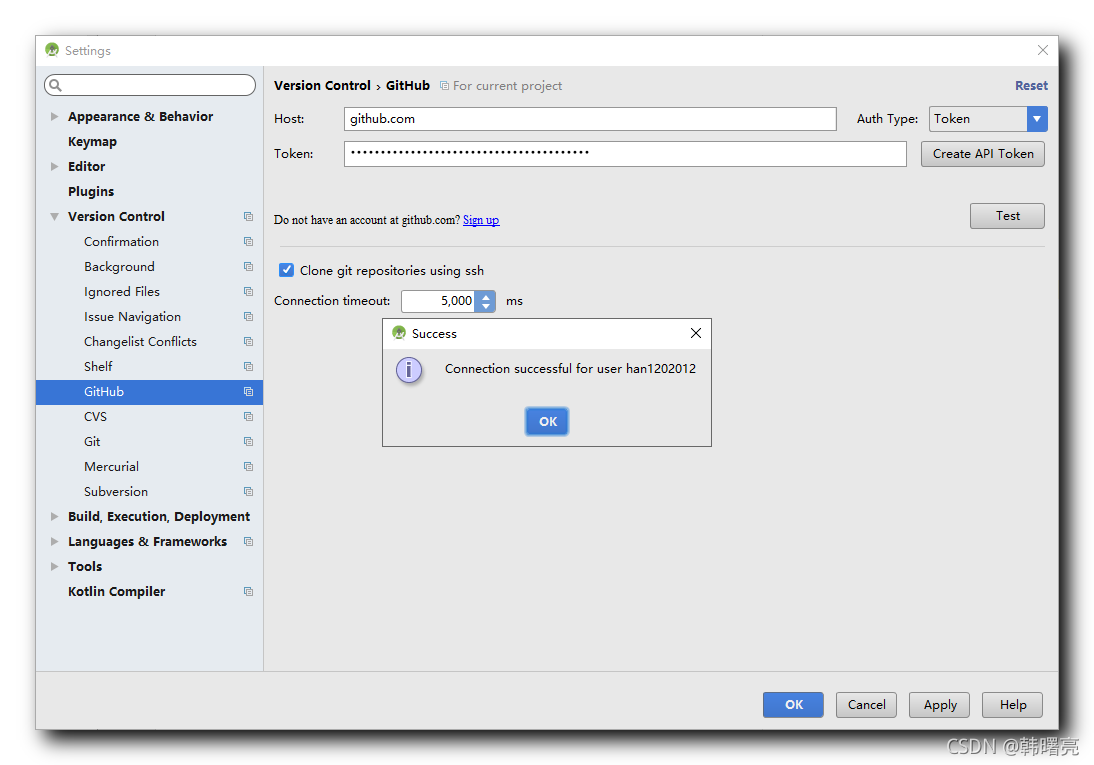
Task: Click the per-project icon beside Confirmation
Action: coord(248,242)
